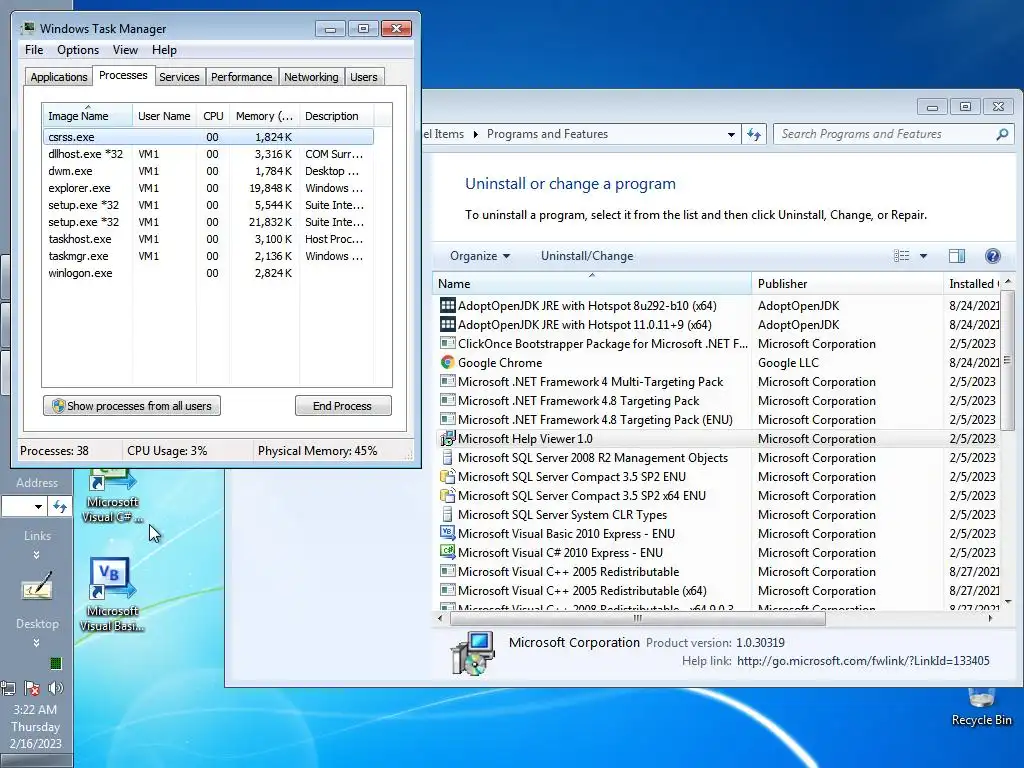Viewport: 1024px width, 768px height.
Task: Select SQL Server Compact 3.5 SP2 ENU icon
Action: [x=447, y=476]
